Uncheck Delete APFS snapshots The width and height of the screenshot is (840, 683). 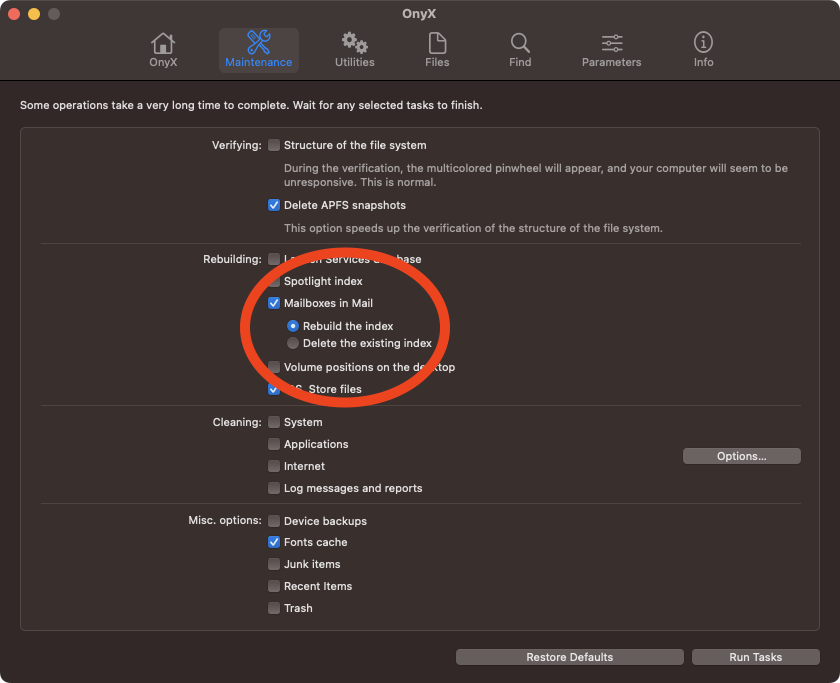pyautogui.click(x=274, y=205)
